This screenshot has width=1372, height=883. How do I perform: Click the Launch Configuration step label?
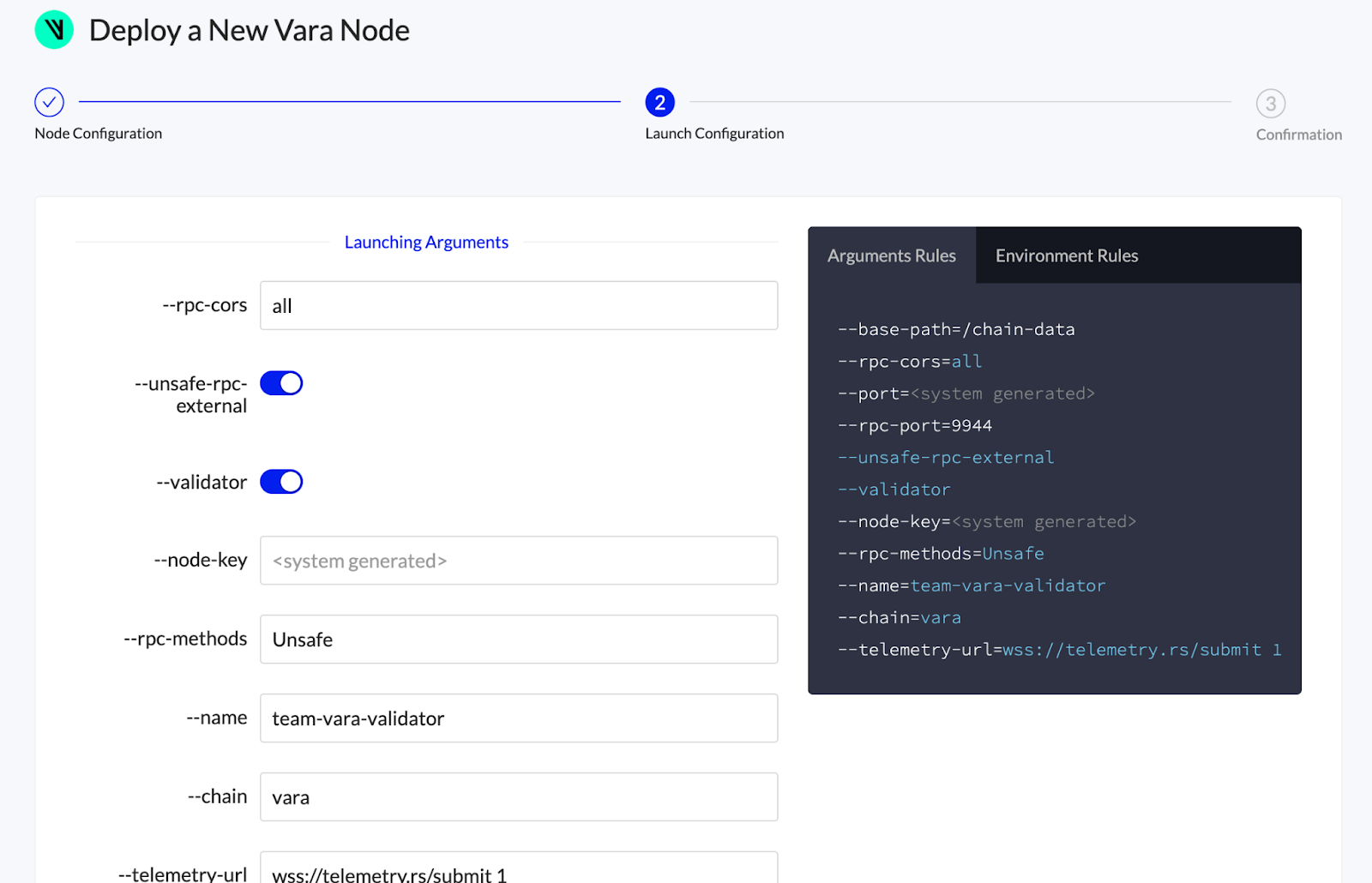(714, 134)
